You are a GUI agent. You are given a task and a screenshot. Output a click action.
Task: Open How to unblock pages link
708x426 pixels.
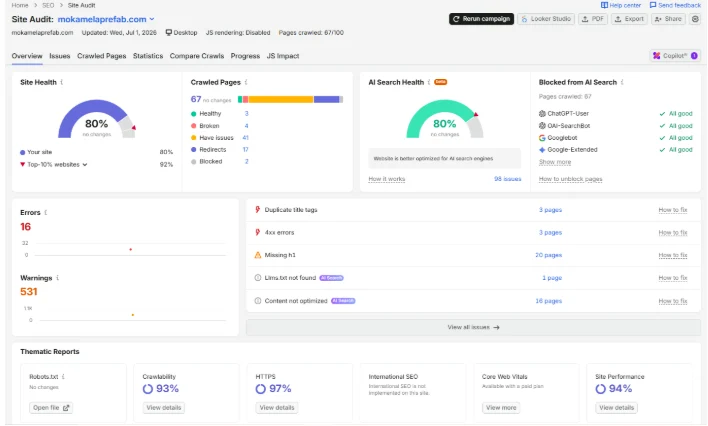[570, 179]
